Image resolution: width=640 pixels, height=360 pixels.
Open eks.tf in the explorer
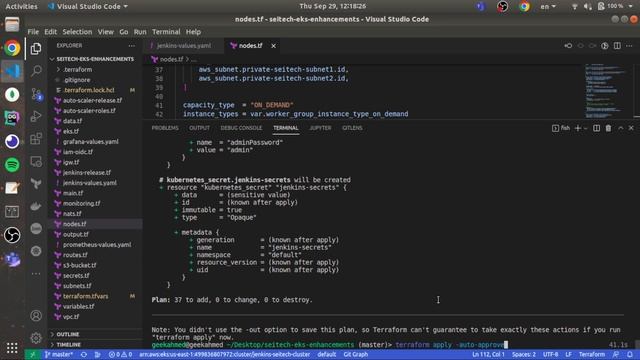(x=71, y=131)
